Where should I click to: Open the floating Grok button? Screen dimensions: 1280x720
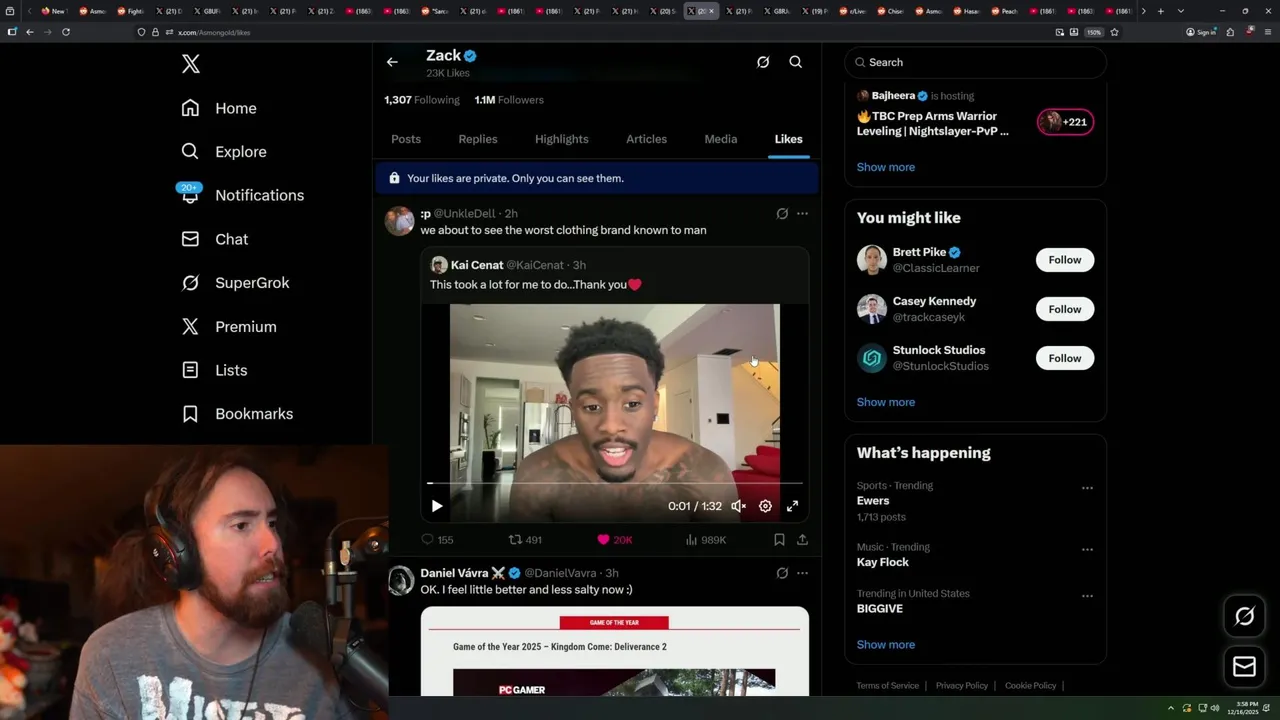pos(1245,617)
